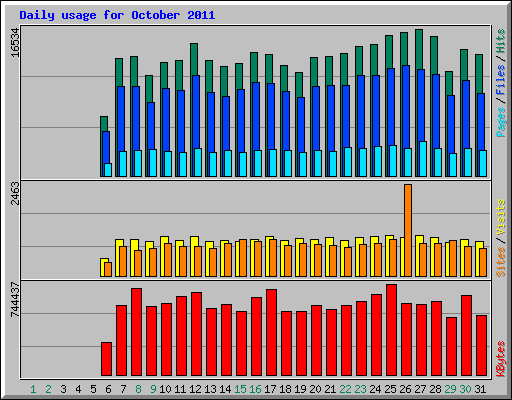
Task: Click day label 4 on the axis
Action: [x=78, y=389]
